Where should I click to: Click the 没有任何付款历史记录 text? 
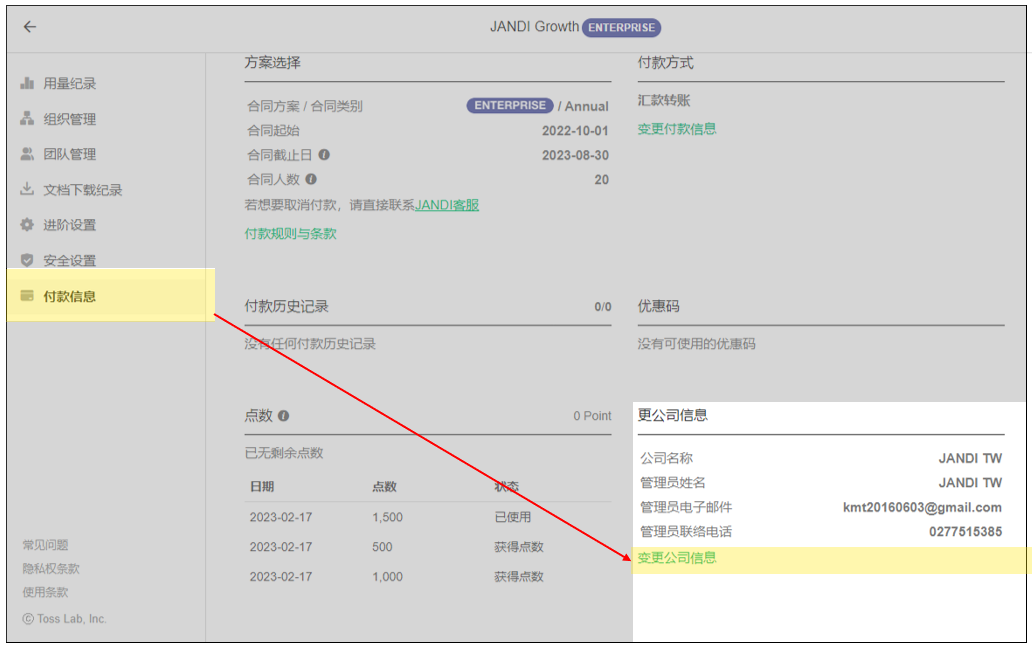coord(310,344)
